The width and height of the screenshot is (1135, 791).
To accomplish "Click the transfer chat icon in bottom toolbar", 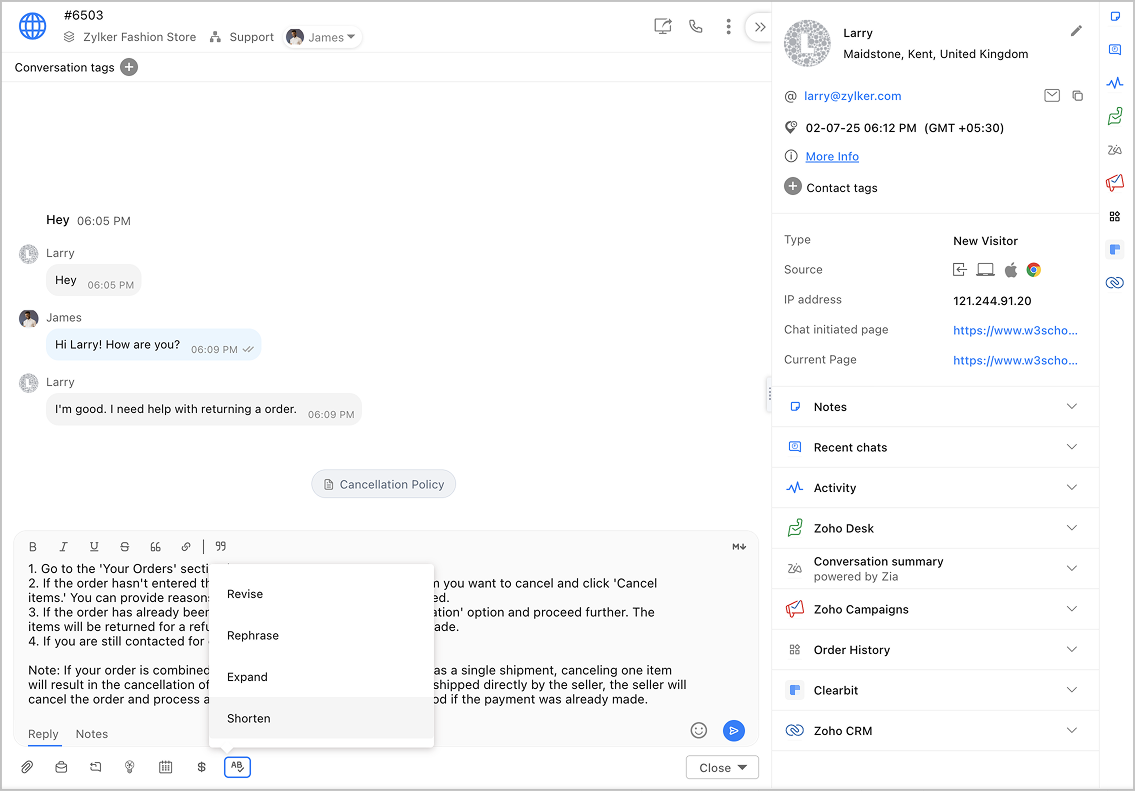I will (96, 766).
